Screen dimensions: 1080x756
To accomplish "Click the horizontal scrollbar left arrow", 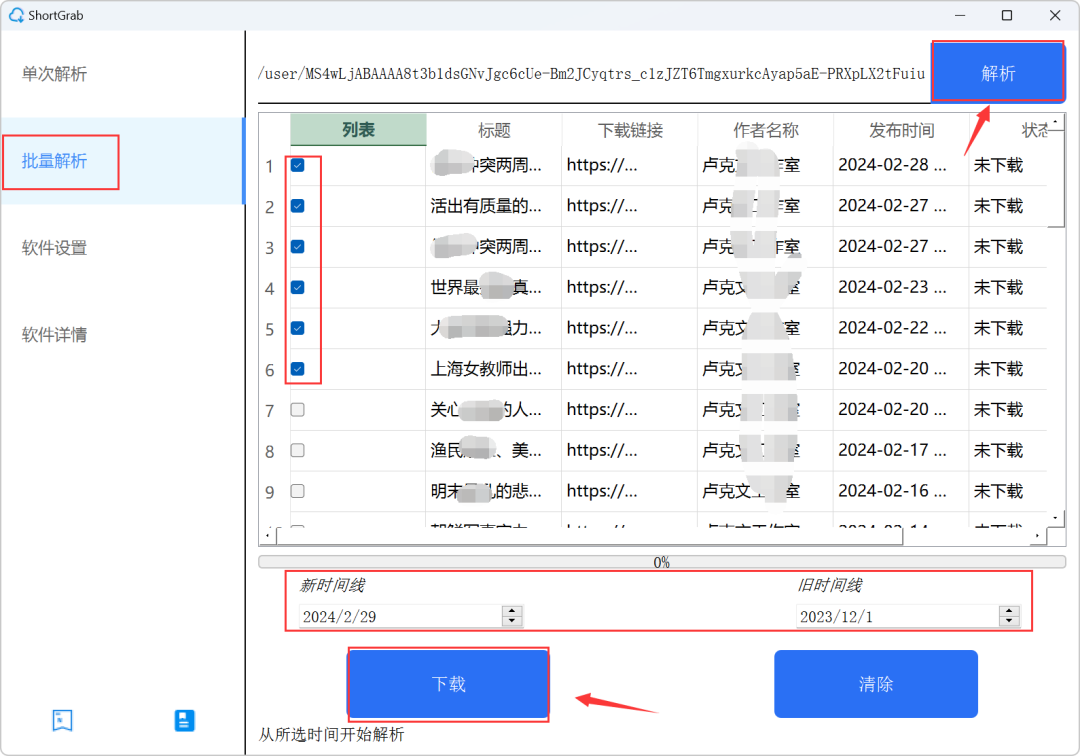I will click(x=268, y=536).
